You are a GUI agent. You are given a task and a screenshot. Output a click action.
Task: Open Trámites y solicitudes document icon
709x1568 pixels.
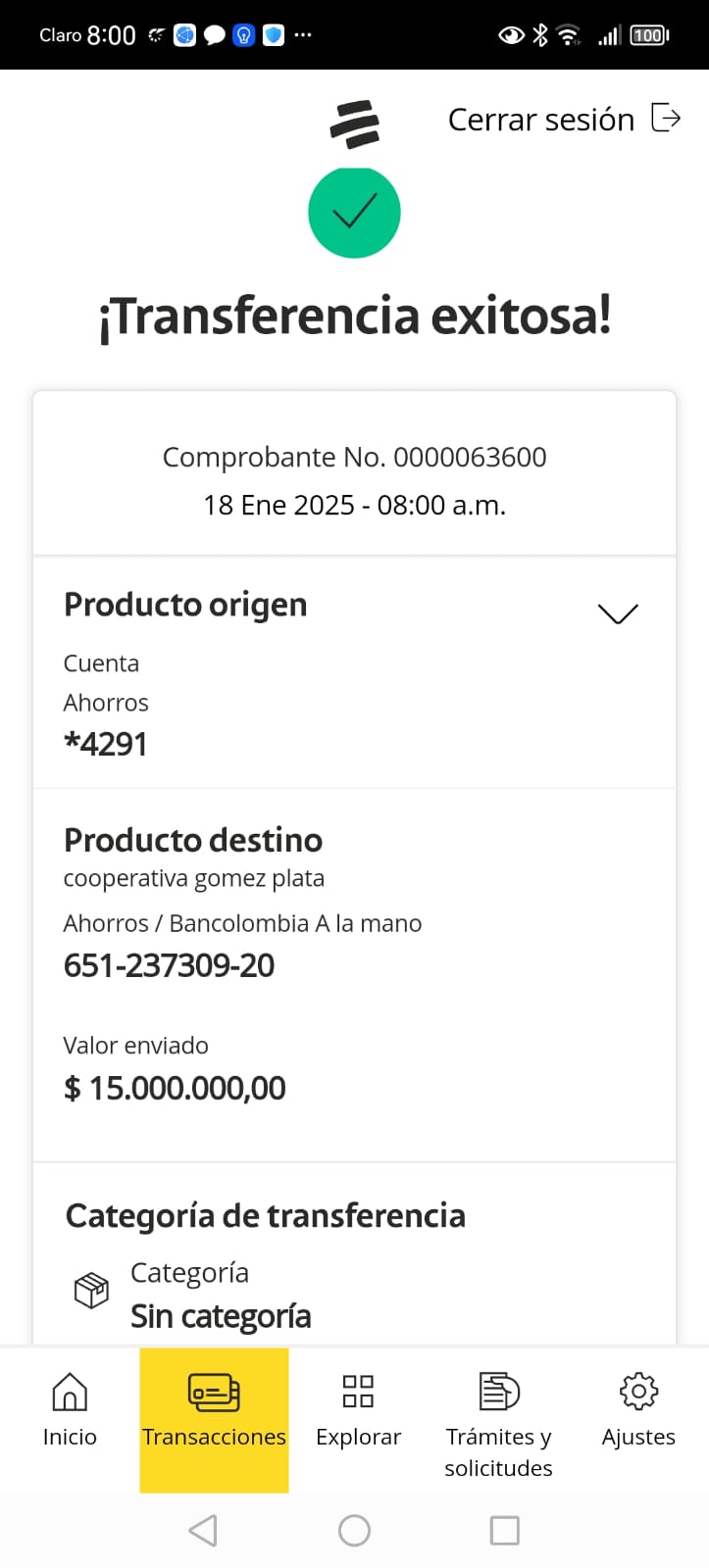(x=498, y=1391)
